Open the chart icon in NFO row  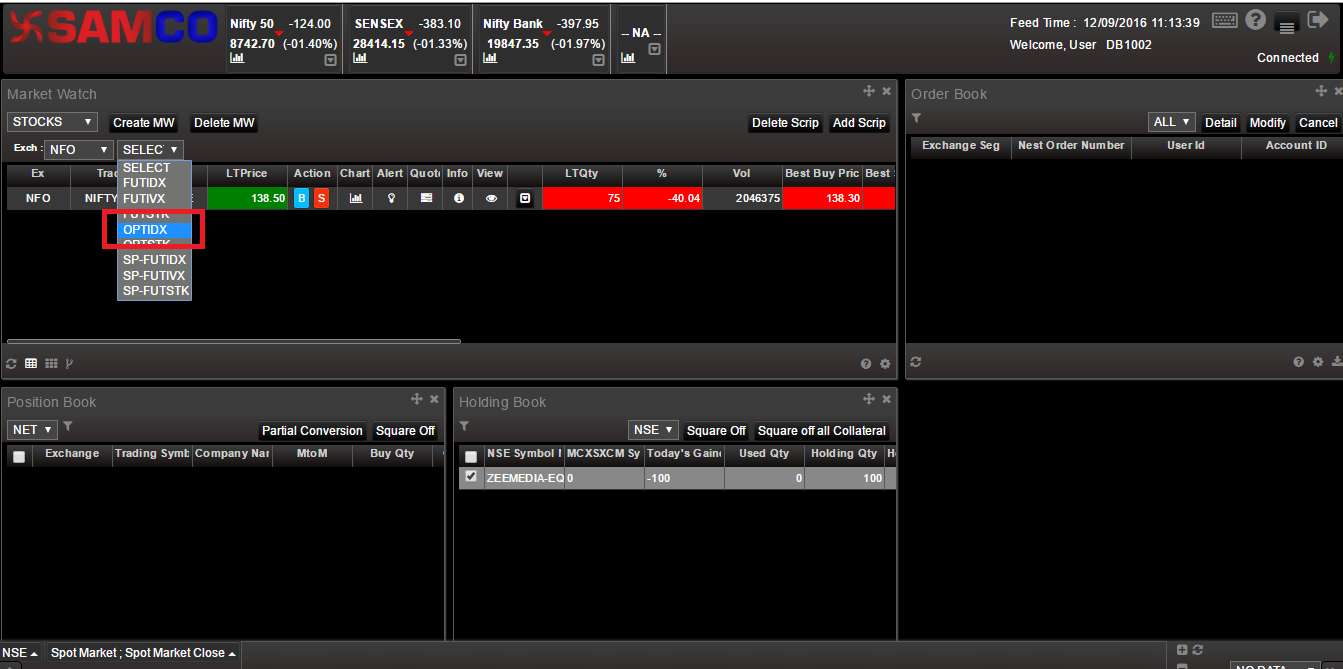(355, 198)
